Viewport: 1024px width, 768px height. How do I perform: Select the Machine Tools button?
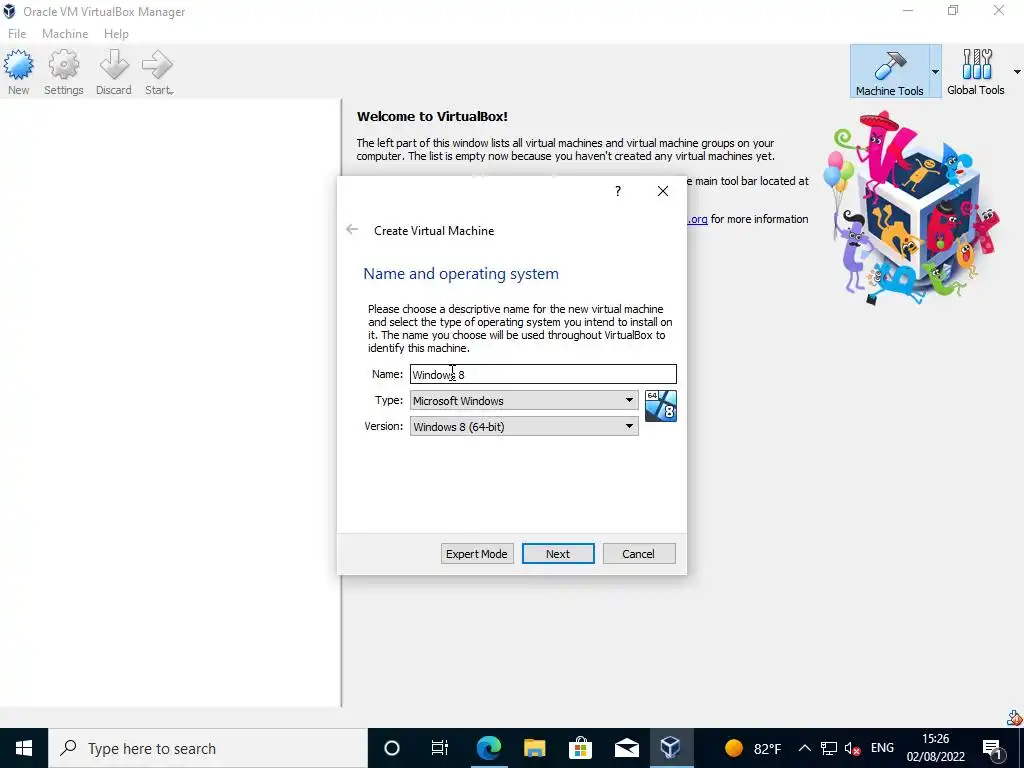pos(889,71)
